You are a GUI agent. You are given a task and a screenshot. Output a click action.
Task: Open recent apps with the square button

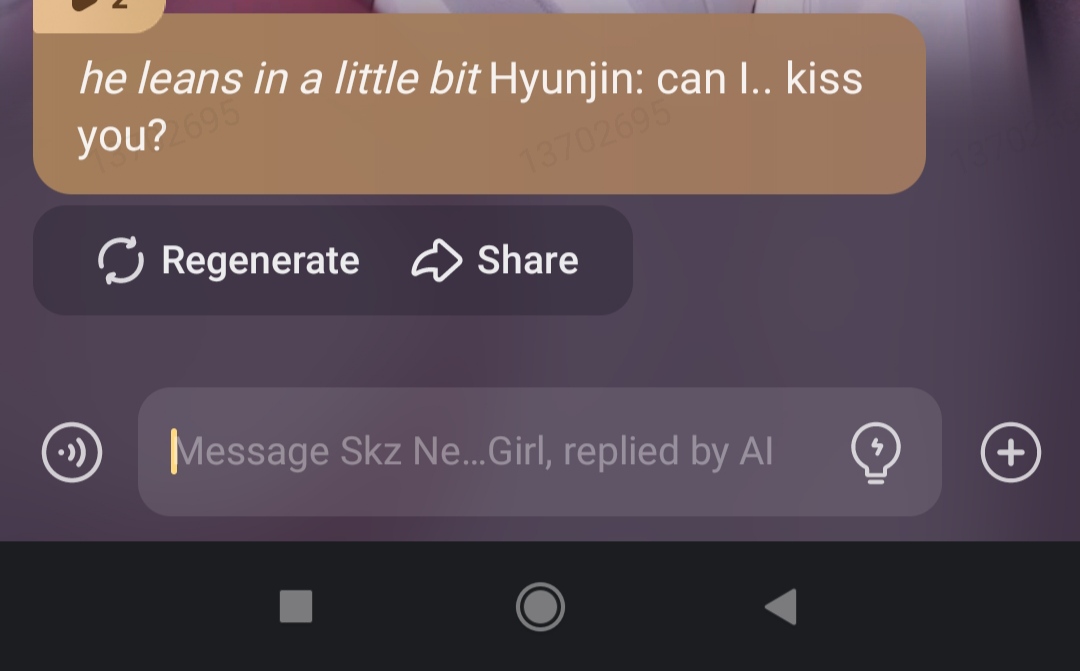tap(296, 606)
